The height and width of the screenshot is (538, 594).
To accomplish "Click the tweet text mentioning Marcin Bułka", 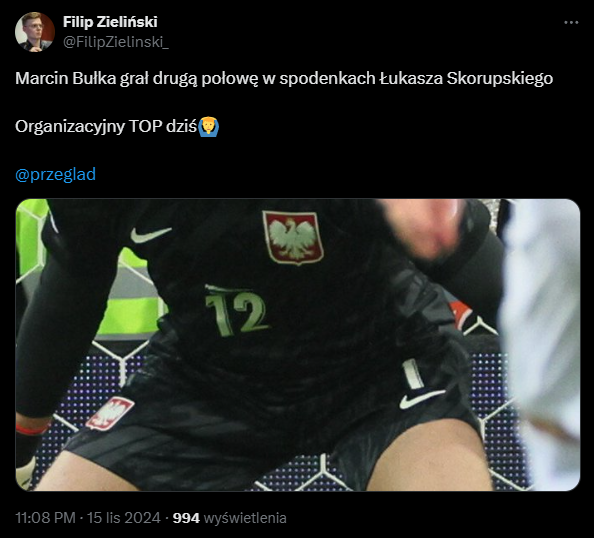I will click(x=284, y=79).
